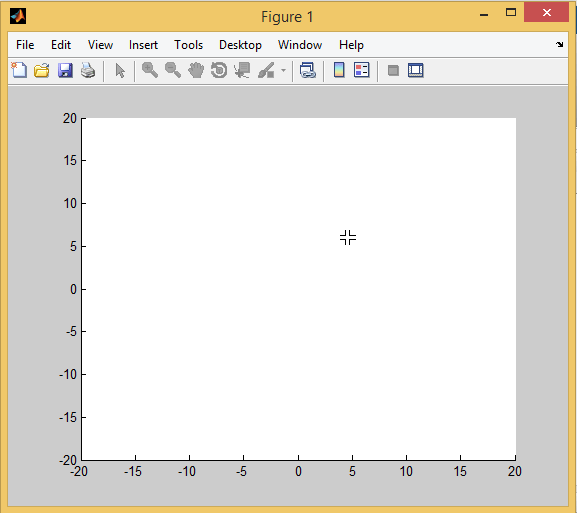The height and width of the screenshot is (513, 577).
Task: Expand the Brush color dropdown arrow
Action: click(283, 70)
